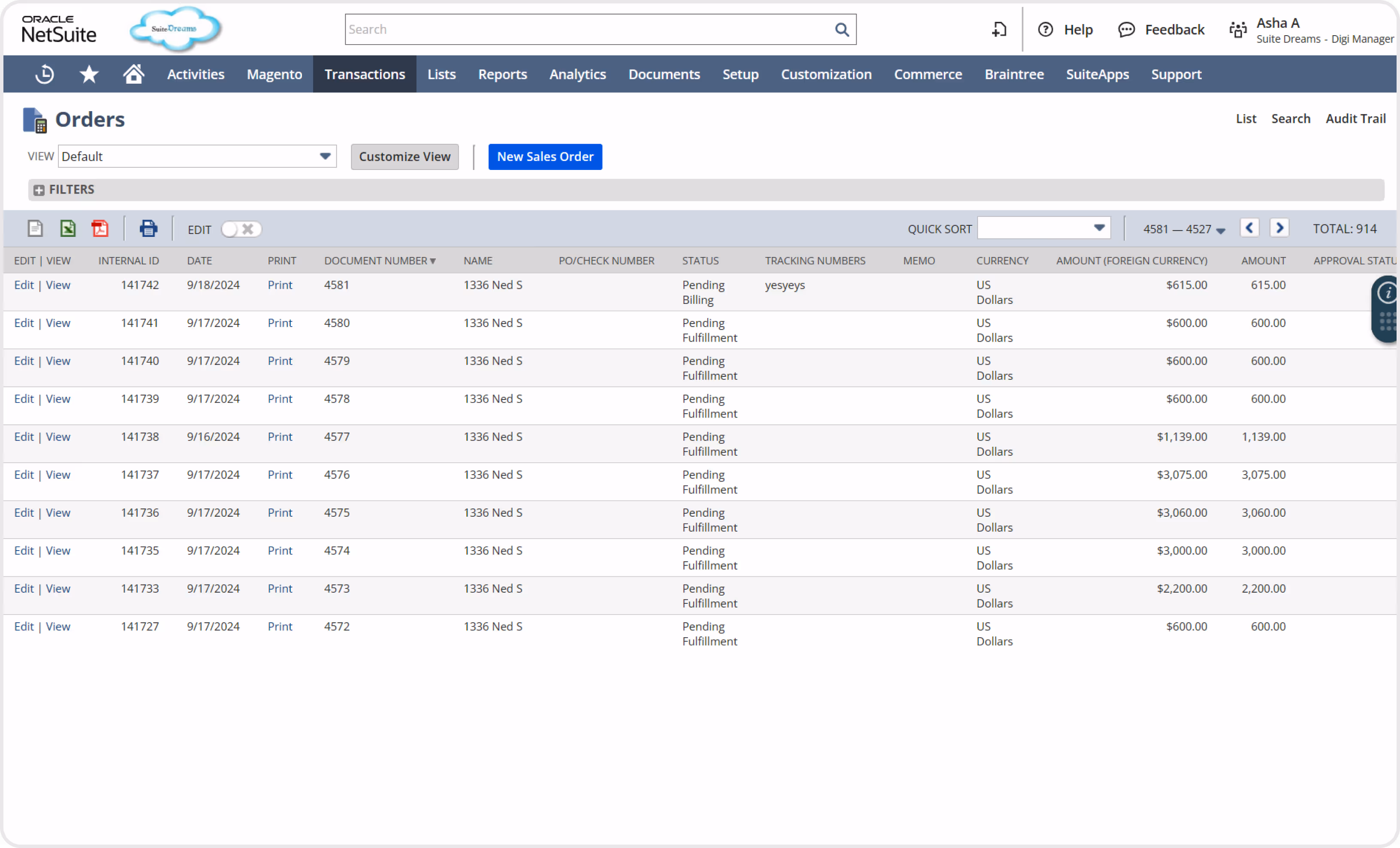
Task: Go to next page of orders
Action: [1279, 228]
